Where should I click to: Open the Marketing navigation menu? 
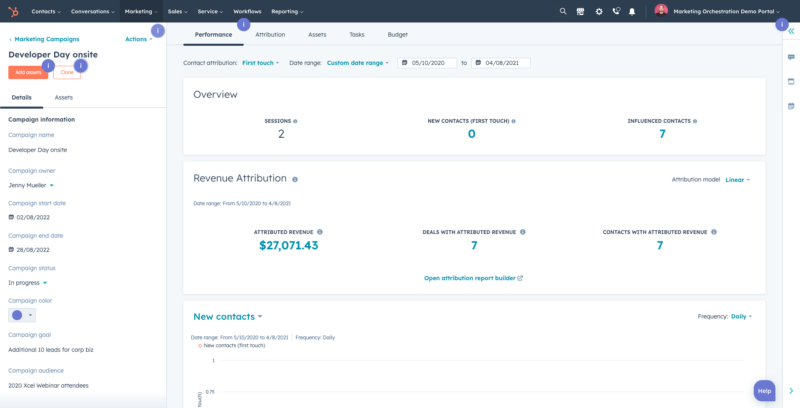tap(141, 11)
